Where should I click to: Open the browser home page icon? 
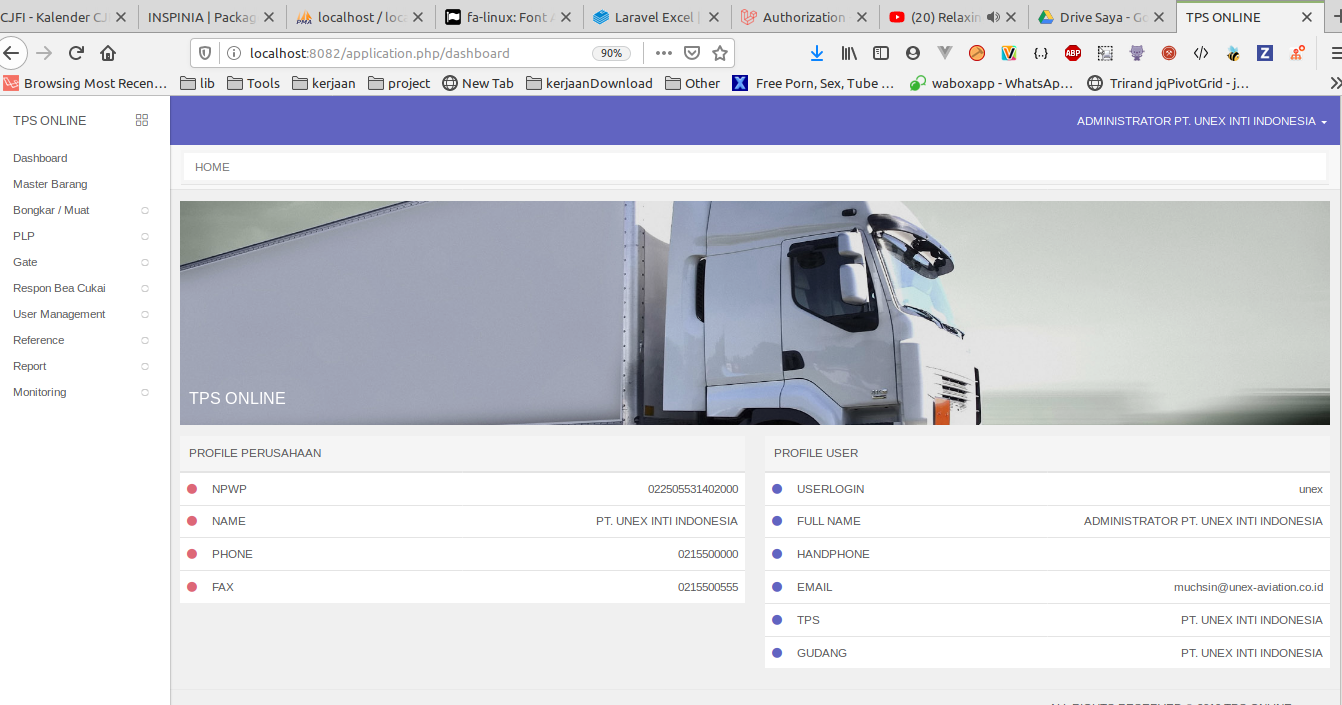click(108, 53)
